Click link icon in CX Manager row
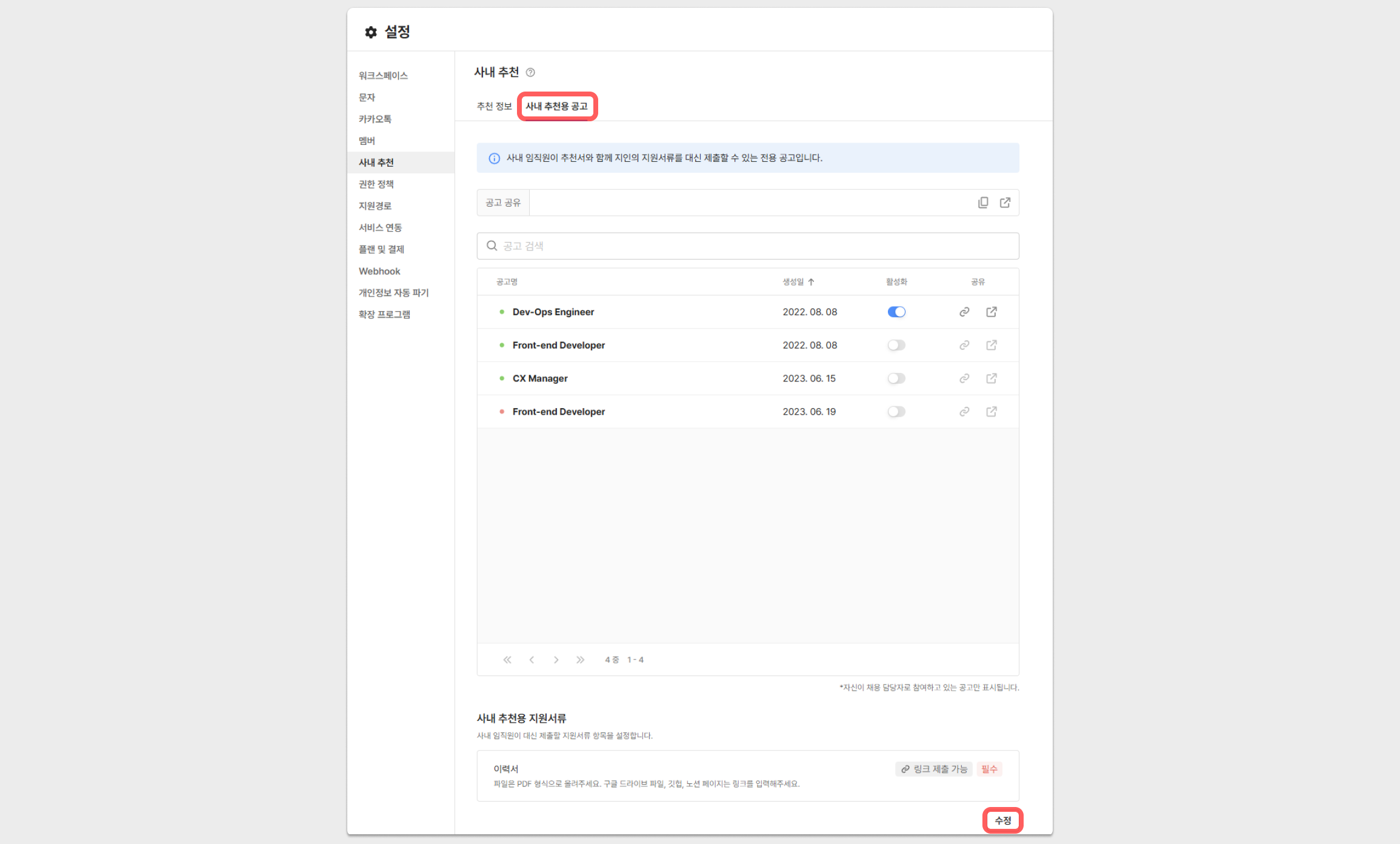This screenshot has width=1400, height=844. 964,378
